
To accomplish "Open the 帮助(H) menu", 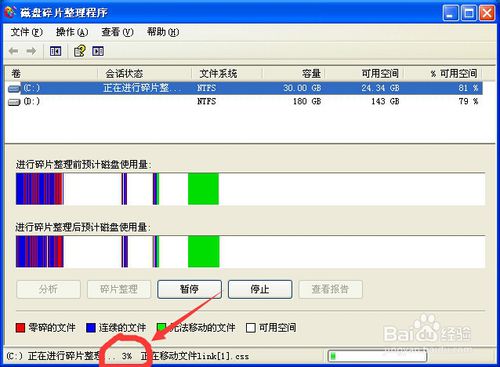I will 163,32.
